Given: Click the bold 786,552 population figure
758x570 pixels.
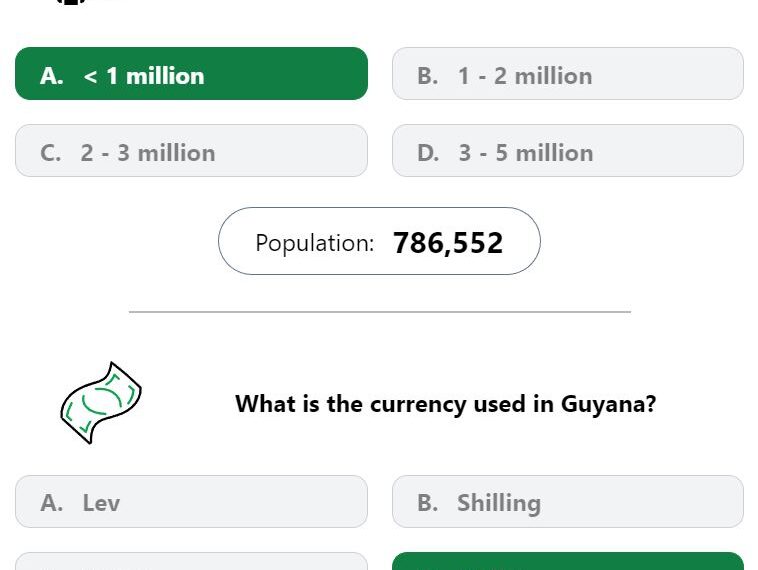Looking at the screenshot, I should click(448, 243).
